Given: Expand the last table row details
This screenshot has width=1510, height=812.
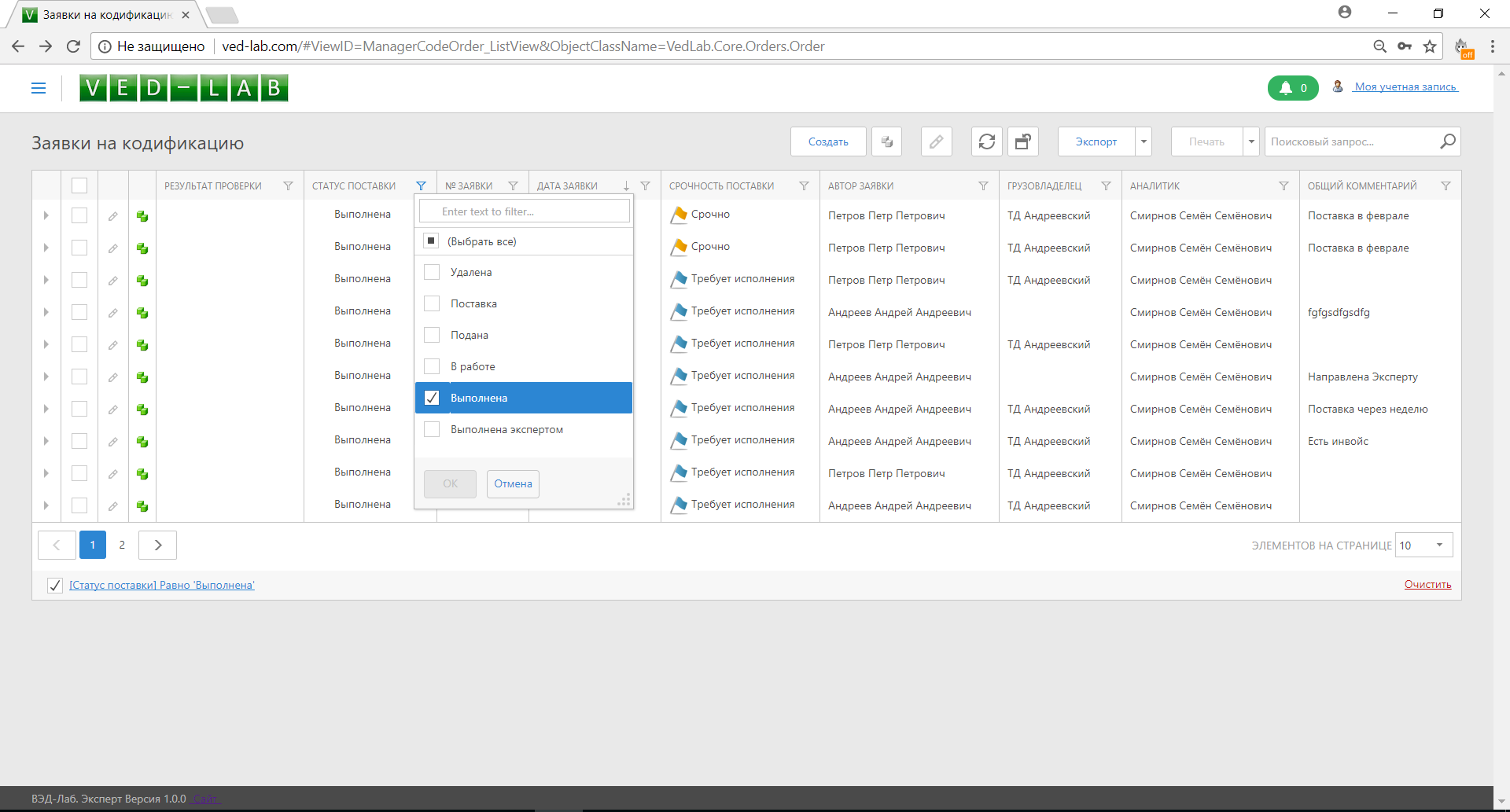Looking at the screenshot, I should pyautogui.click(x=46, y=505).
